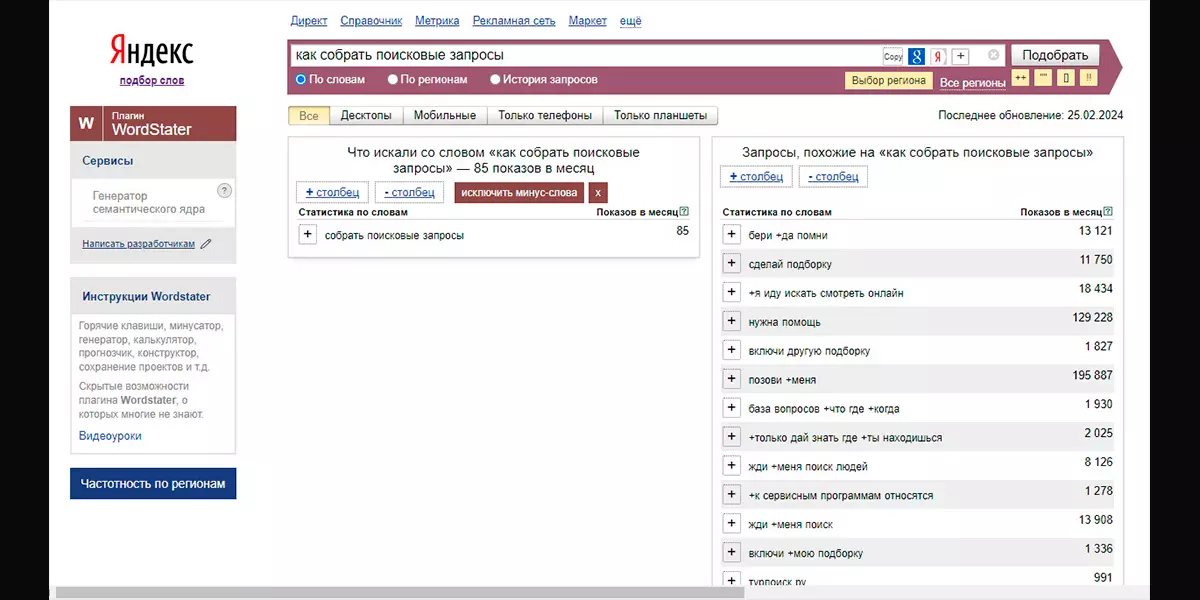Click the horizontal scrollbar at the bottom

[400, 593]
